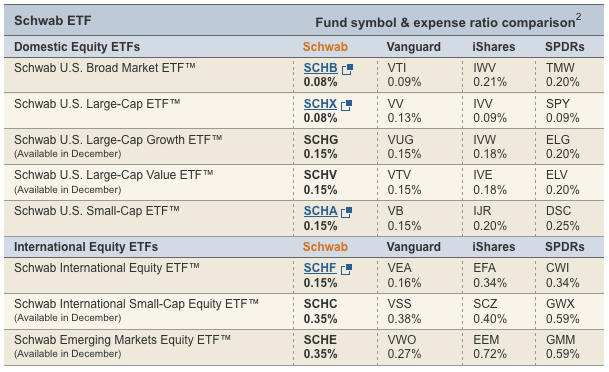Viewport: 609px width, 372px height.
Task: Click the pop-out icon beside SCHA
Action: tap(346, 212)
